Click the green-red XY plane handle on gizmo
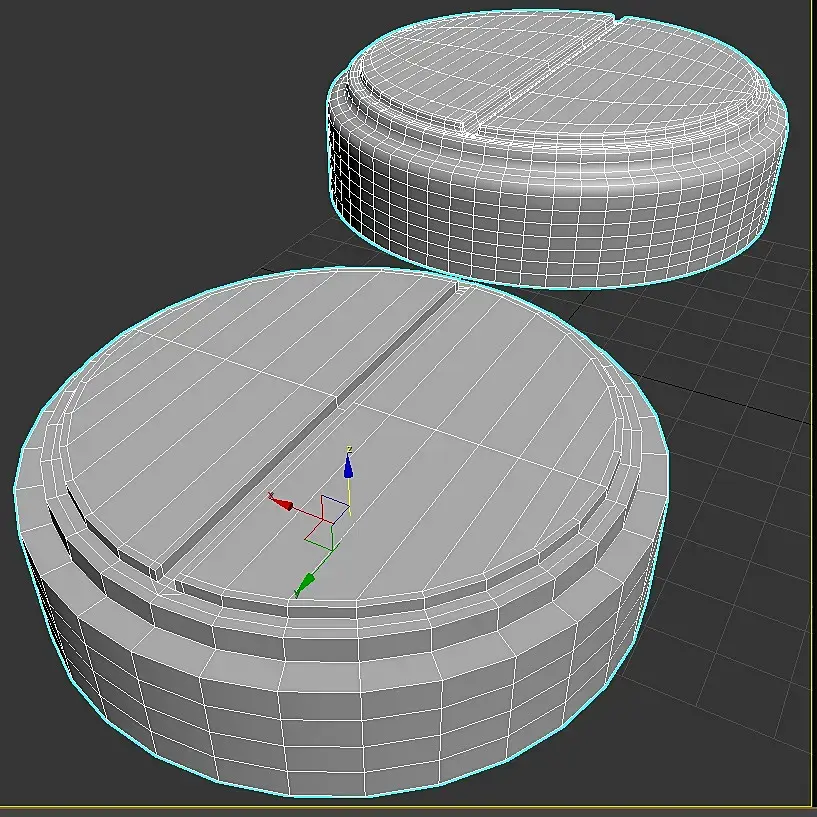The width and height of the screenshot is (817, 817). point(319,536)
